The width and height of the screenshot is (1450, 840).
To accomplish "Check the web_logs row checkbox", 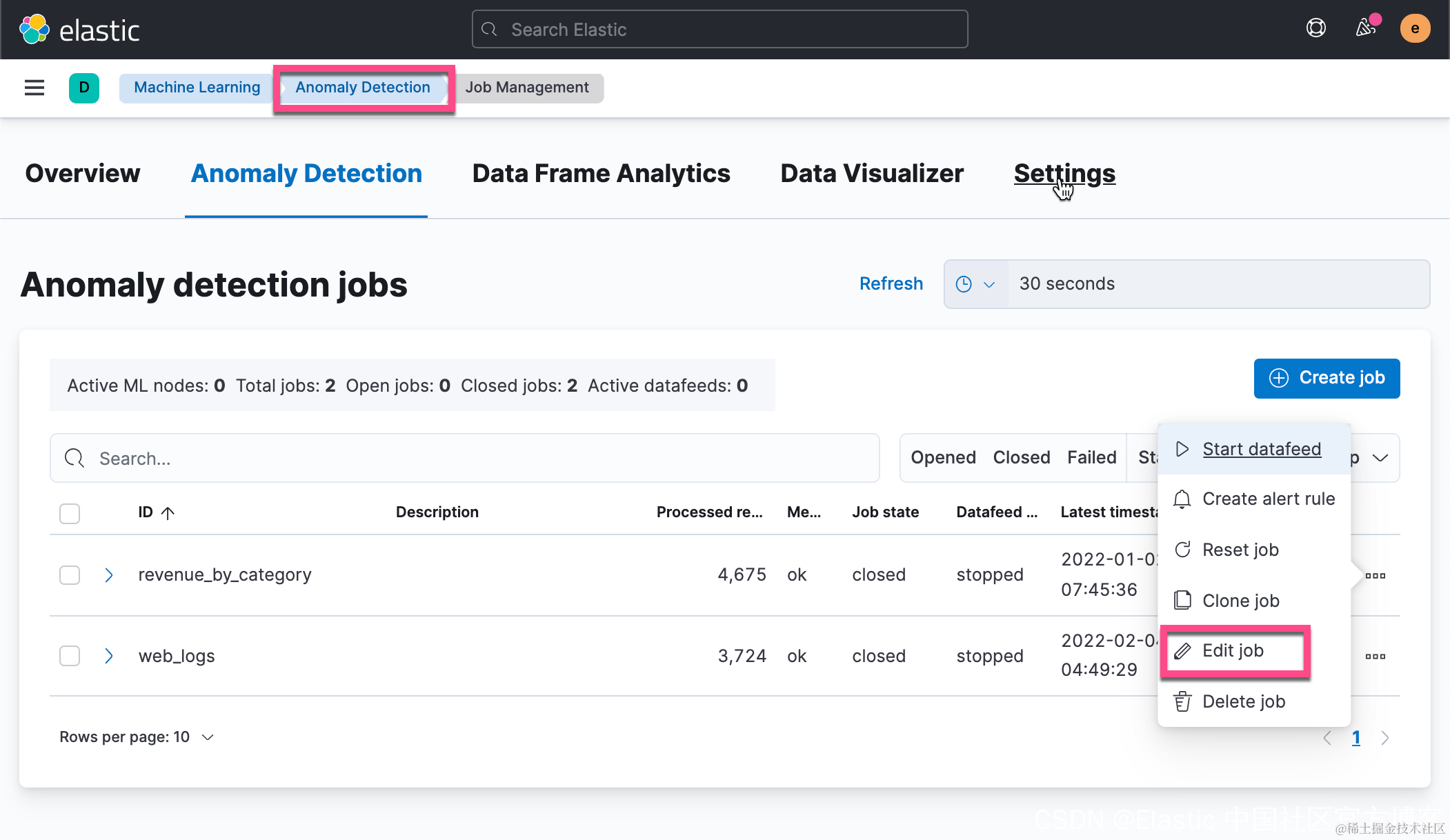I will click(70, 655).
